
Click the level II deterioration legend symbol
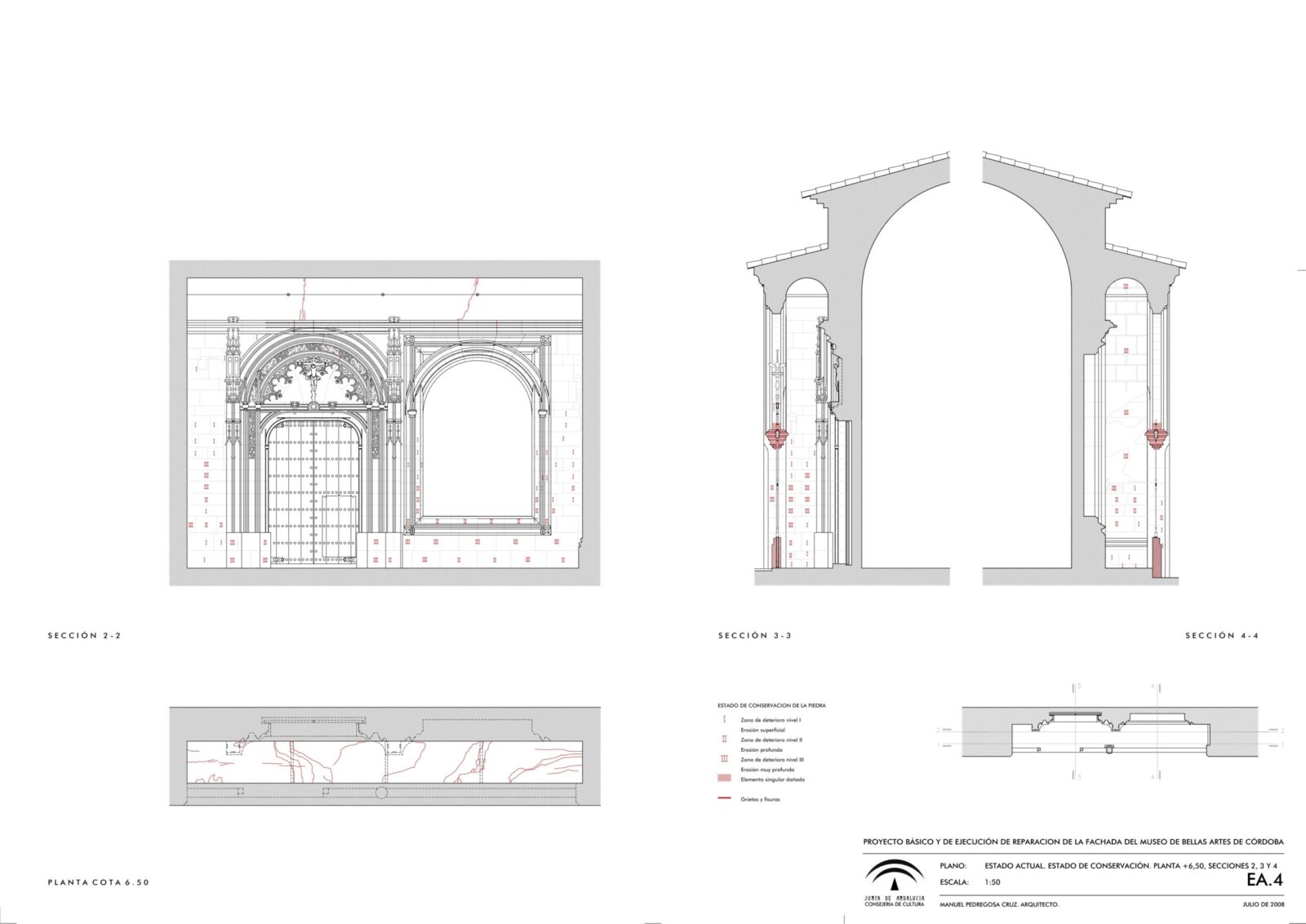tap(724, 740)
